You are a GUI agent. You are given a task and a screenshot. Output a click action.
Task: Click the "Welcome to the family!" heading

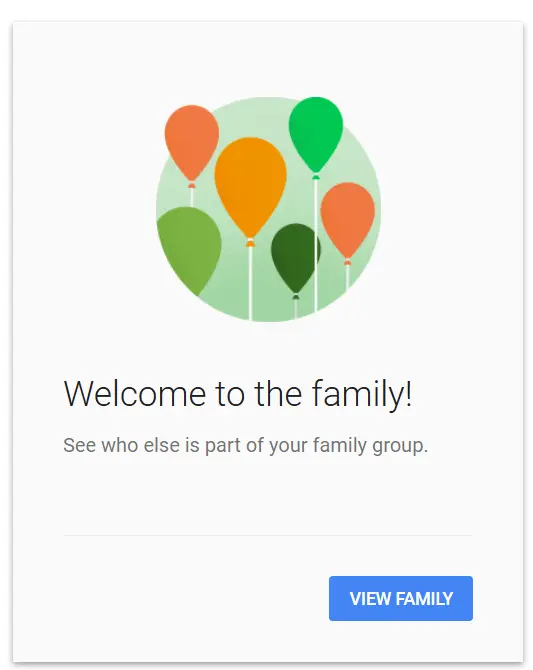[238, 394]
